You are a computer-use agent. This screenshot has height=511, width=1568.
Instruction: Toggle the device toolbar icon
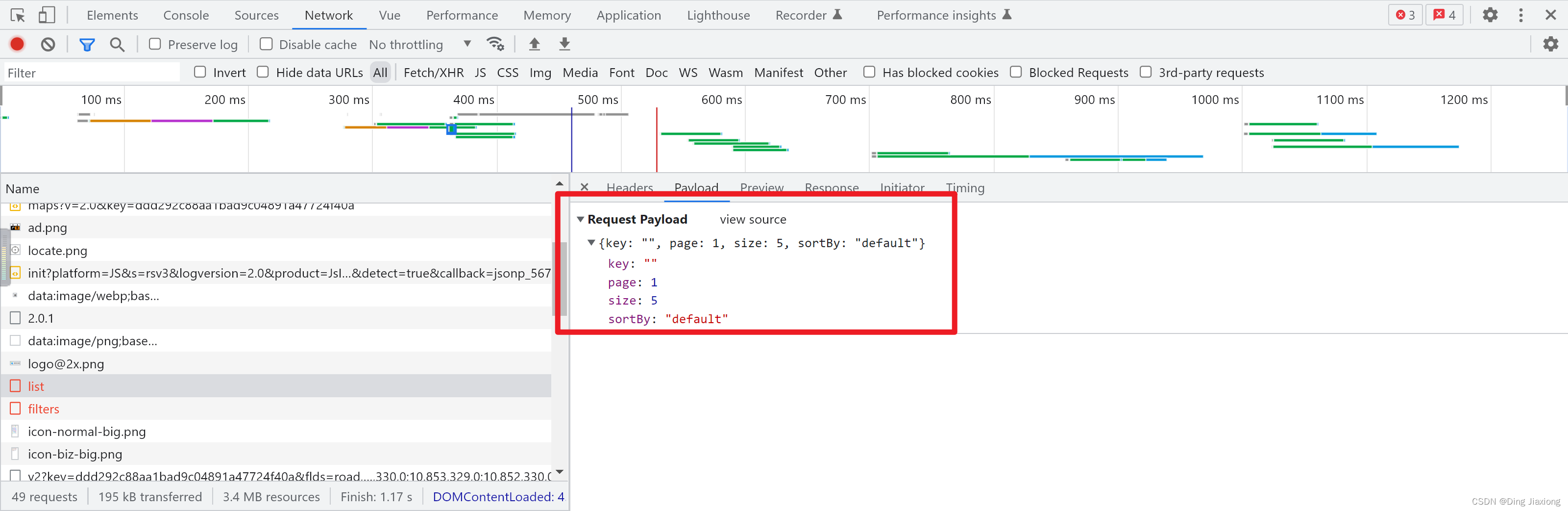pos(46,15)
